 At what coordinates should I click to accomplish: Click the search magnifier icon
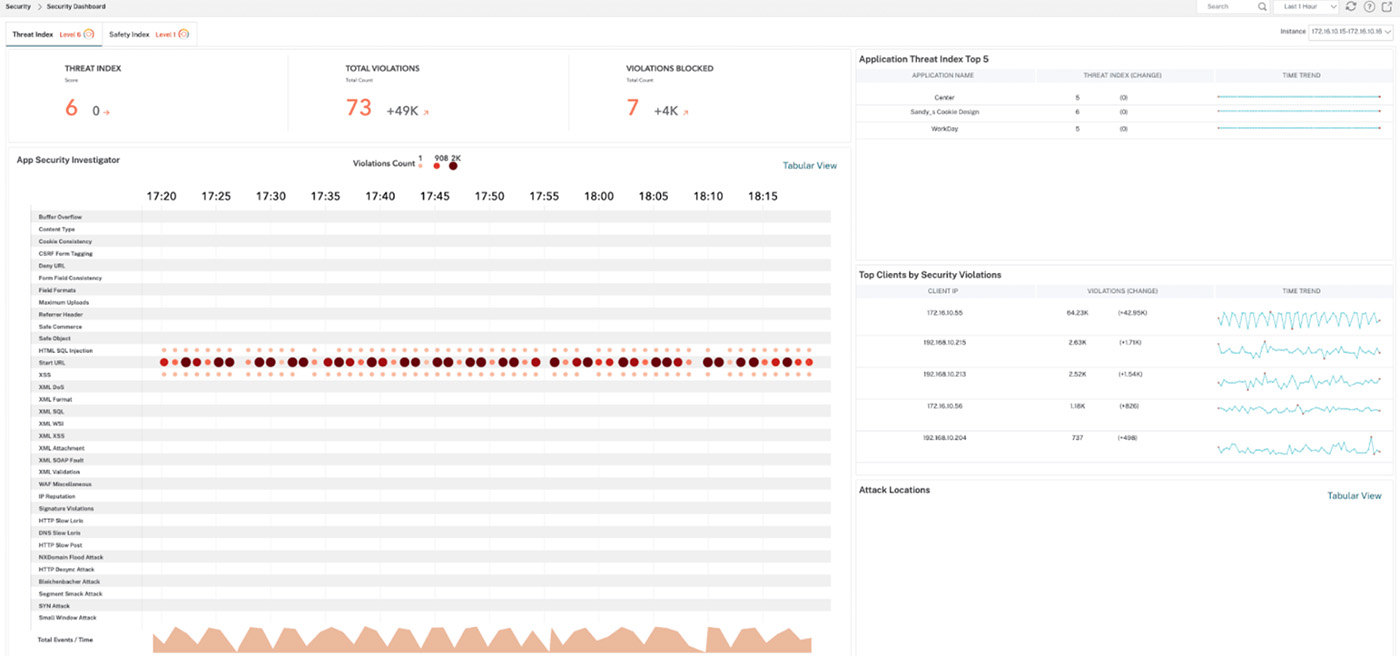pyautogui.click(x=1262, y=6)
